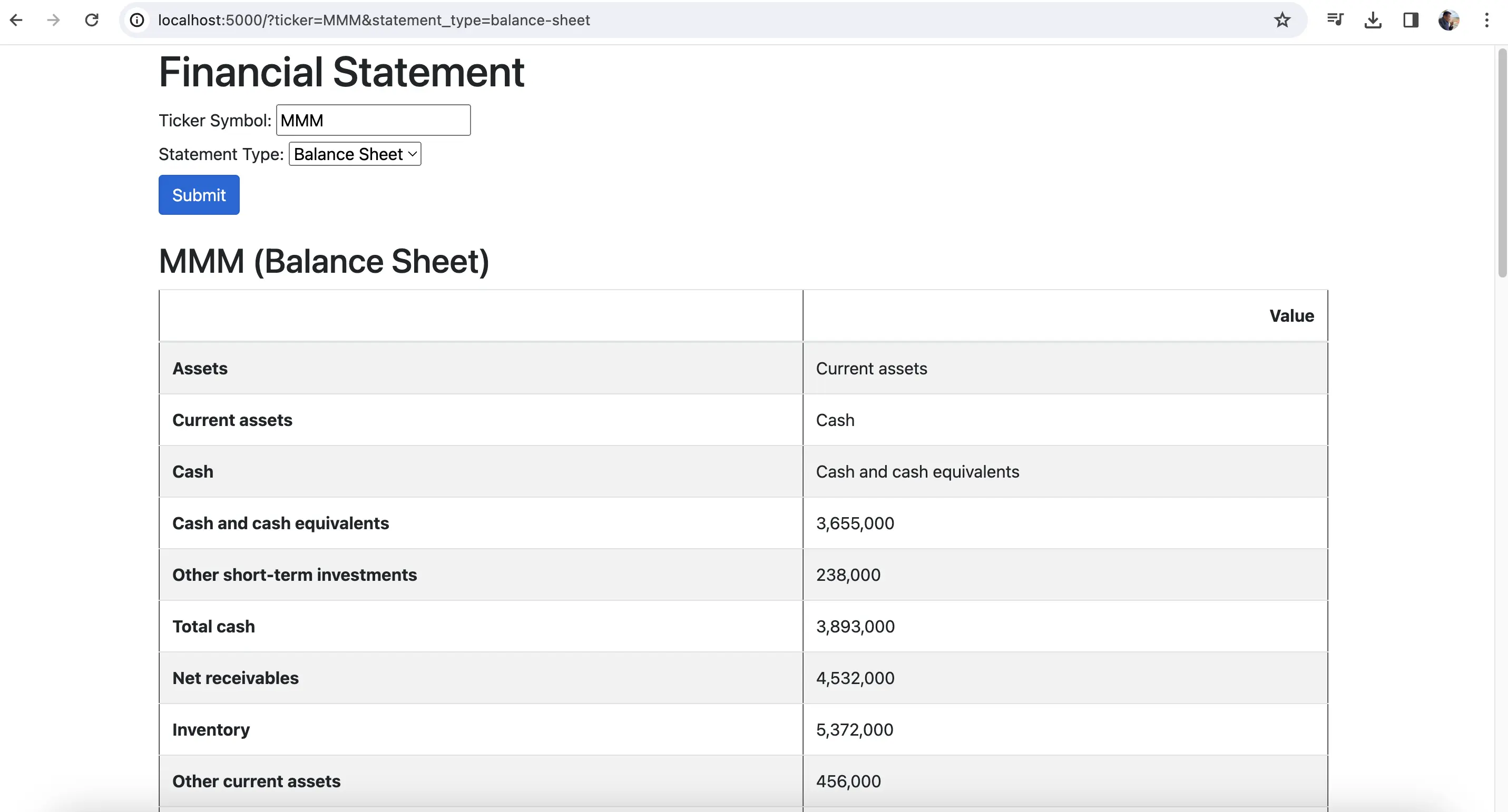This screenshot has height=812, width=1508.
Task: Click Cash in the Value column
Action: (x=835, y=420)
